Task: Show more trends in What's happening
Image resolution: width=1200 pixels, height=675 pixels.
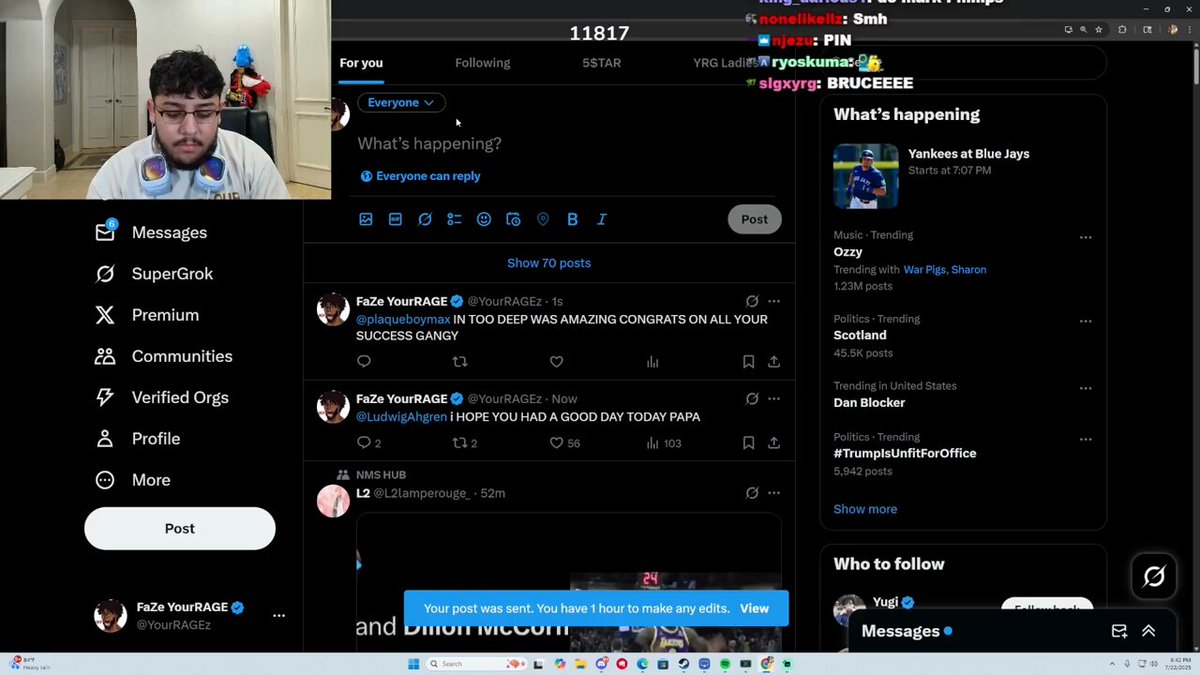Action: pyautogui.click(x=865, y=509)
